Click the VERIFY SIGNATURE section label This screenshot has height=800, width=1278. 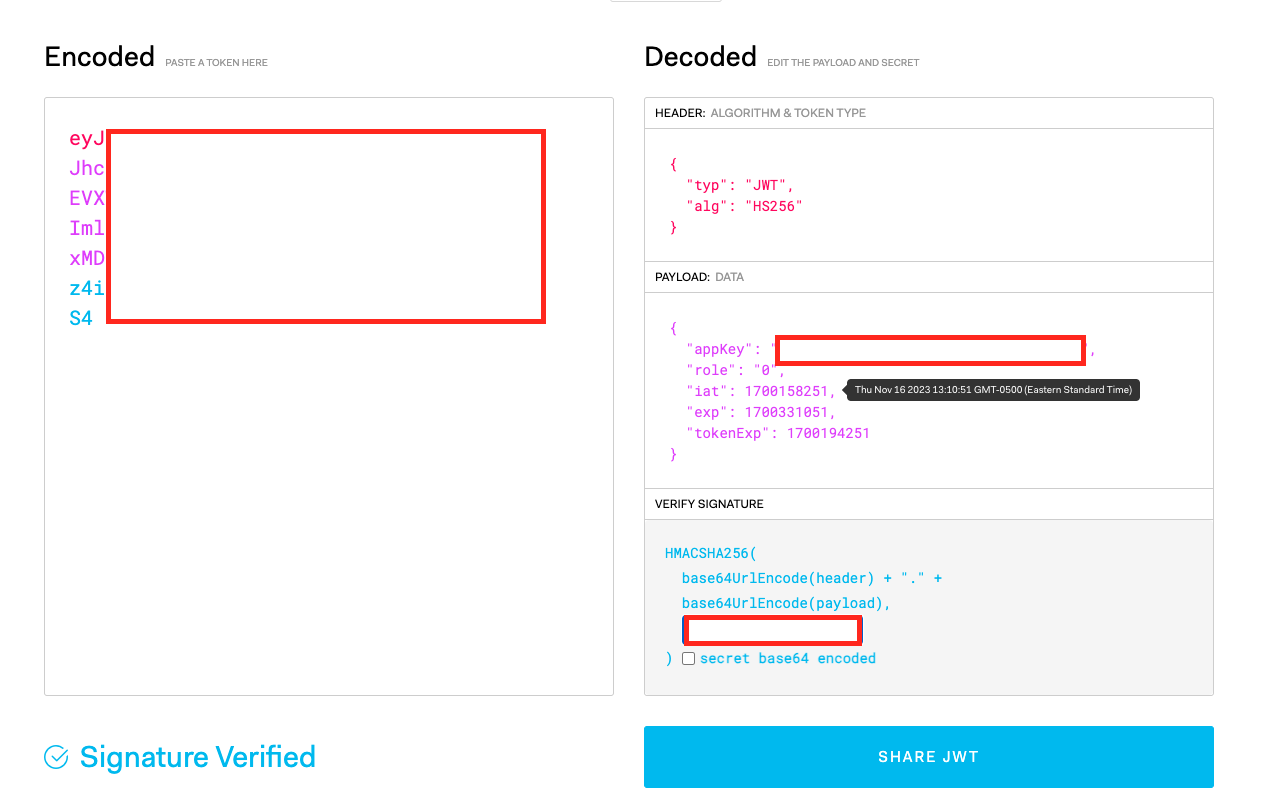coord(709,504)
